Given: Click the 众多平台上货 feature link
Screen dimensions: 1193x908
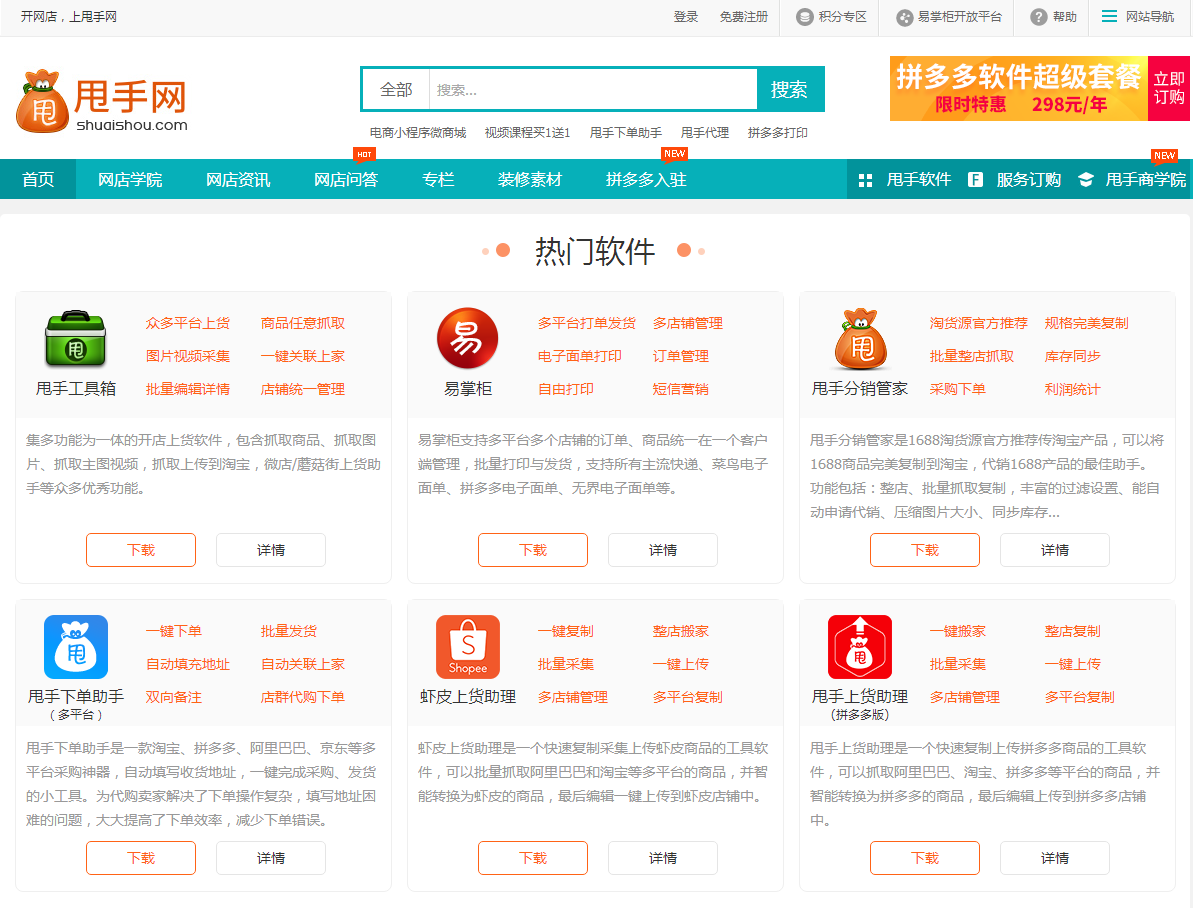Looking at the screenshot, I should tap(188, 323).
